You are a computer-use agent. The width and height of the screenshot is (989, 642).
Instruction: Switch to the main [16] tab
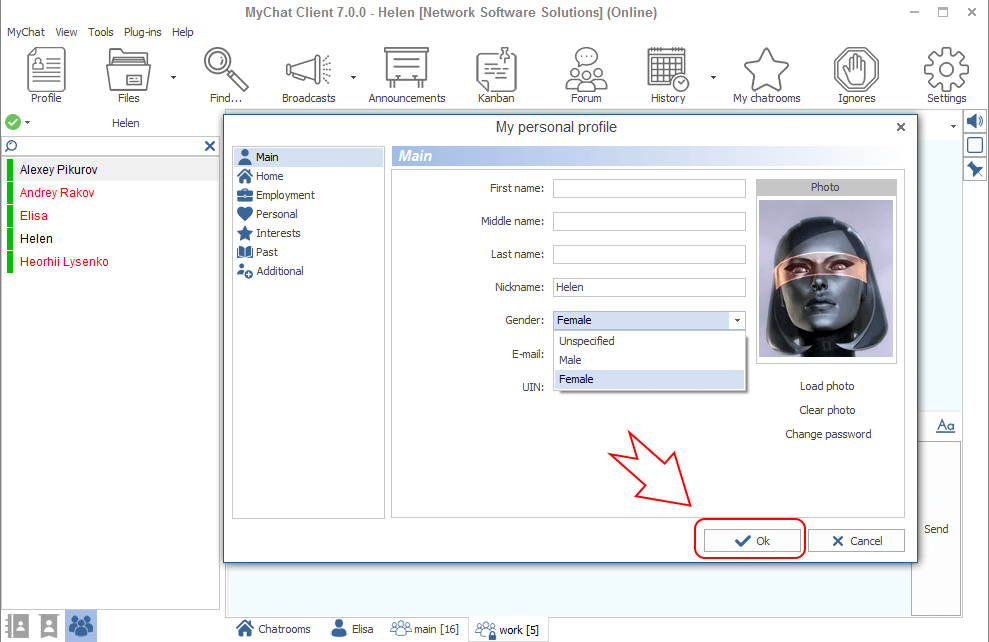(x=425, y=629)
